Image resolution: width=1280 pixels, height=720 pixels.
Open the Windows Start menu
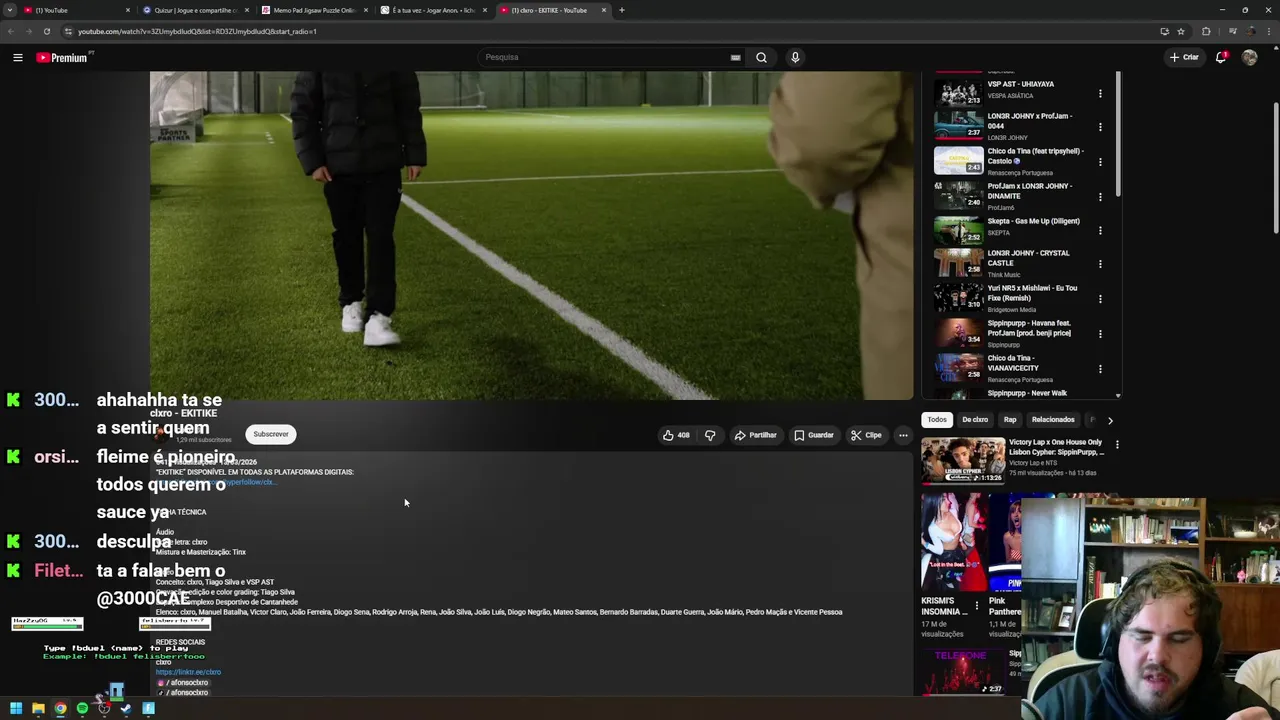click(16, 709)
